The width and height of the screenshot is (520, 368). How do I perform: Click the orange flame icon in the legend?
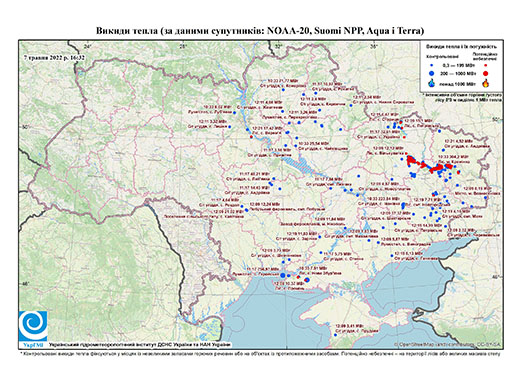pos(486,83)
